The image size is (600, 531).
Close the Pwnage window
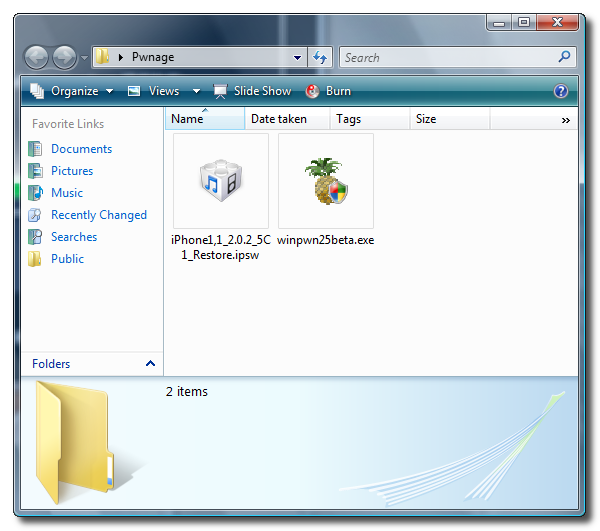(558, 22)
